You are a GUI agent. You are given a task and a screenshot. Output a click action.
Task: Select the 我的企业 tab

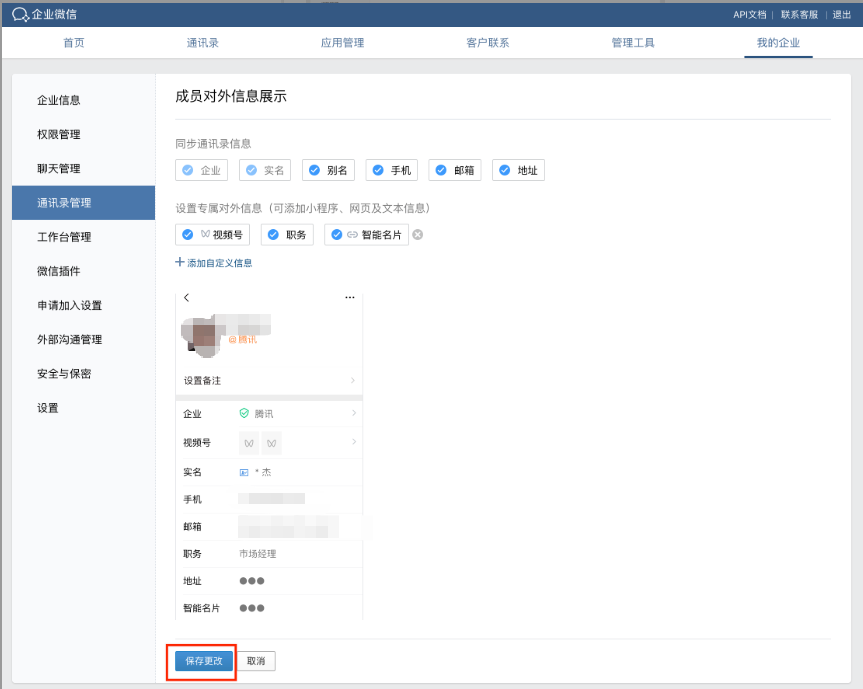pyautogui.click(x=778, y=42)
